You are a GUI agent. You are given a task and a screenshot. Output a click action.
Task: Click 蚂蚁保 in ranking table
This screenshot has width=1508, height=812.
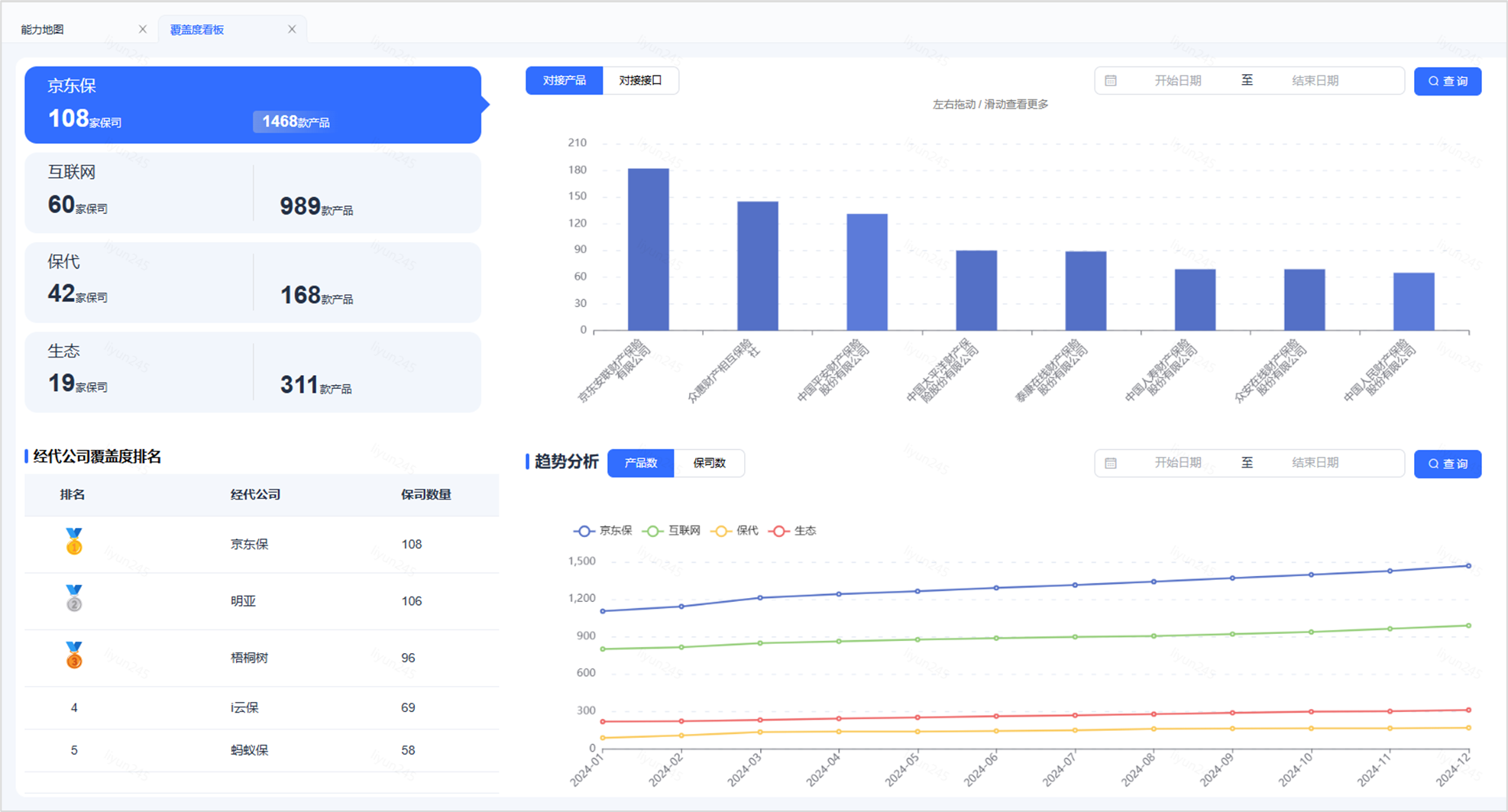coord(250,750)
